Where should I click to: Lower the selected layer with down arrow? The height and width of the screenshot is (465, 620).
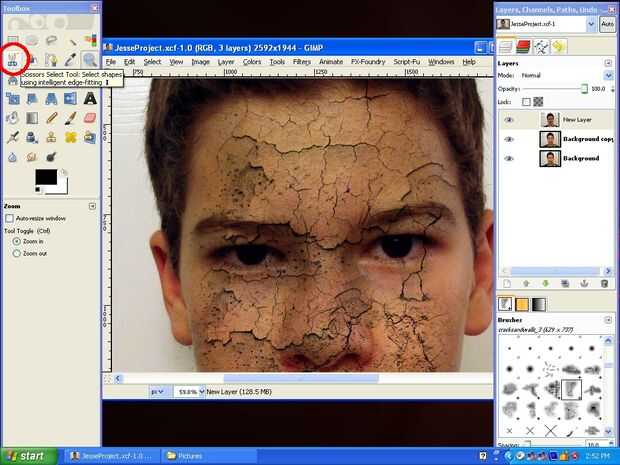(546, 284)
